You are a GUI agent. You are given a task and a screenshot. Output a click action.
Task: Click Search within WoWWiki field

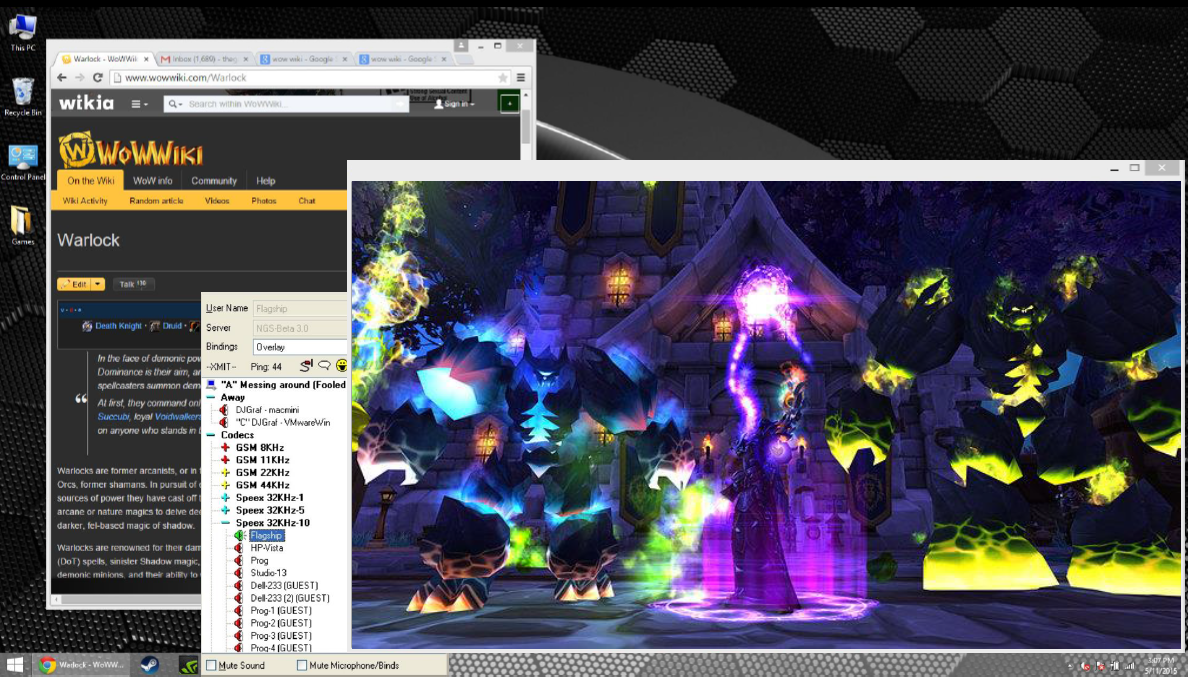(x=286, y=104)
